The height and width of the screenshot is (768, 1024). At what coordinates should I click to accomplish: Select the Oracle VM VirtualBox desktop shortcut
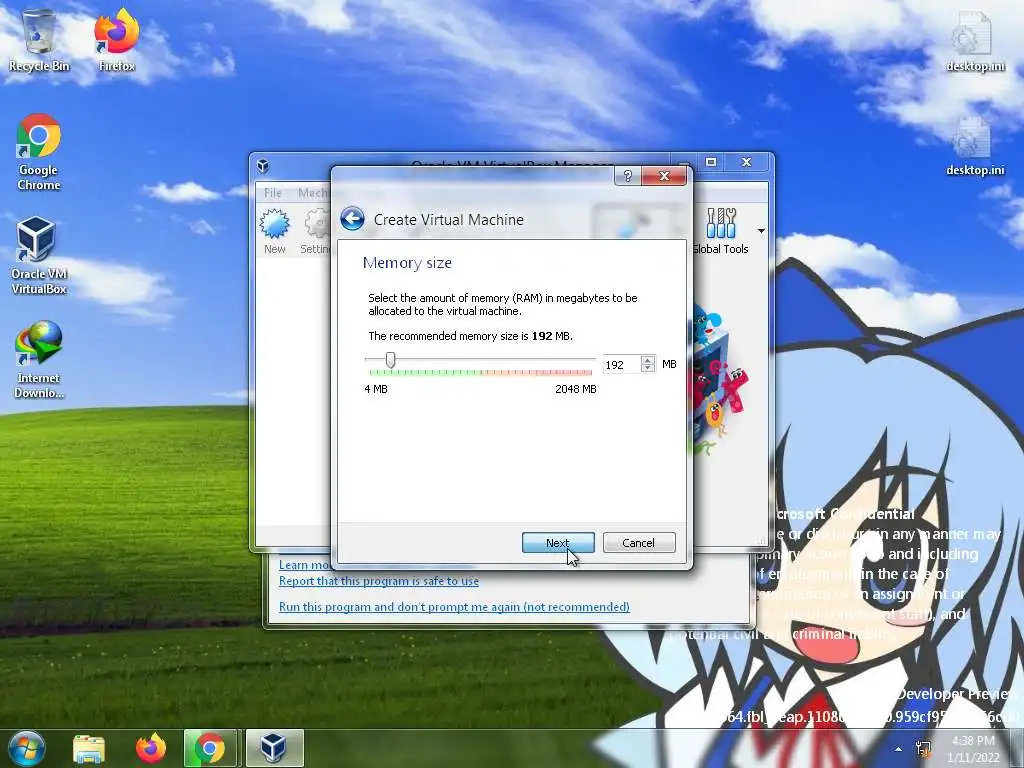(x=39, y=256)
